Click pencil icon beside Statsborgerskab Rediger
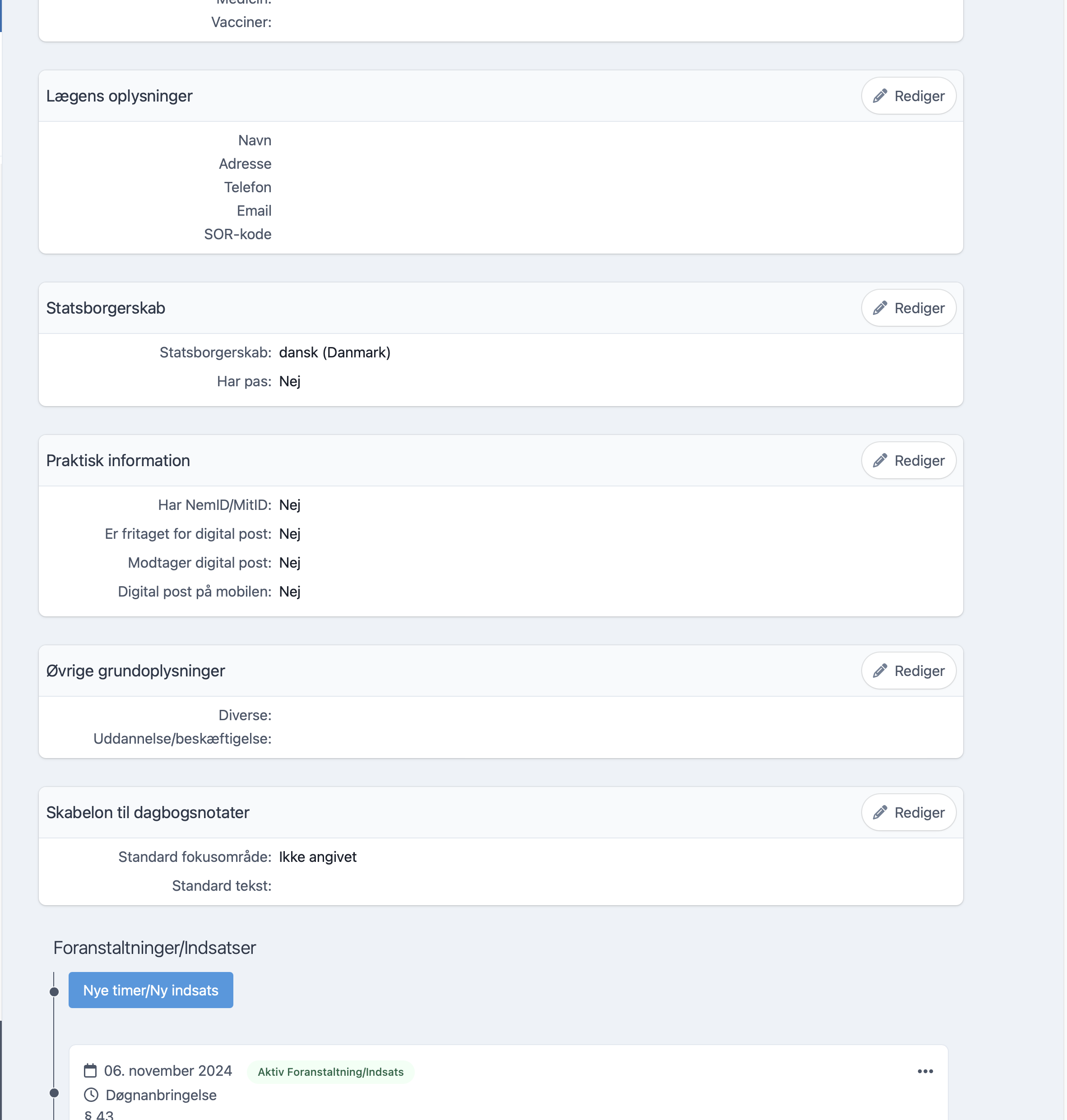Screen dimensions: 1067x1120 point(880,308)
